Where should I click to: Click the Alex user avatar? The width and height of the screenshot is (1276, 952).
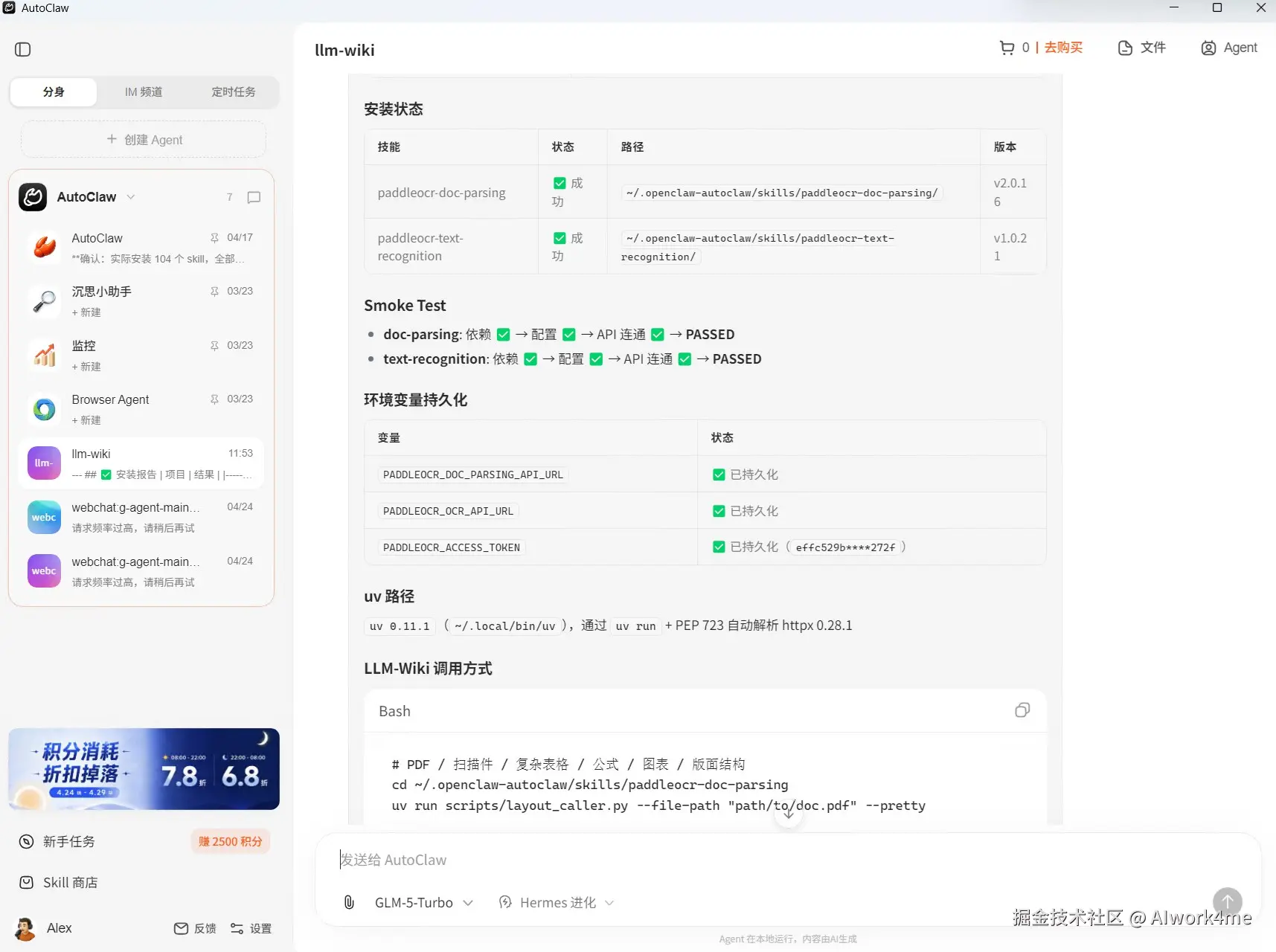(x=25, y=928)
